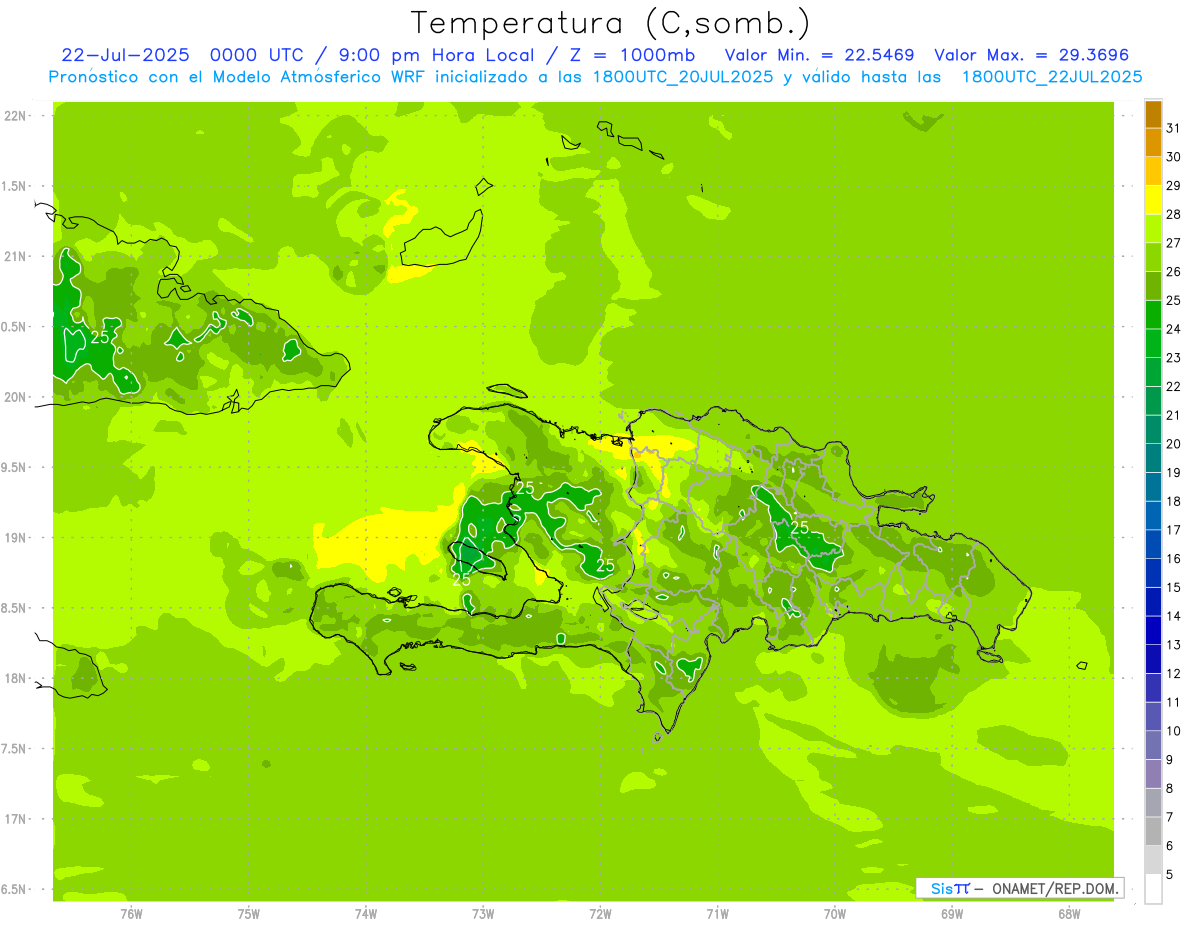Click legend value '20'
The height and width of the screenshot is (927, 1200).
point(1174,444)
